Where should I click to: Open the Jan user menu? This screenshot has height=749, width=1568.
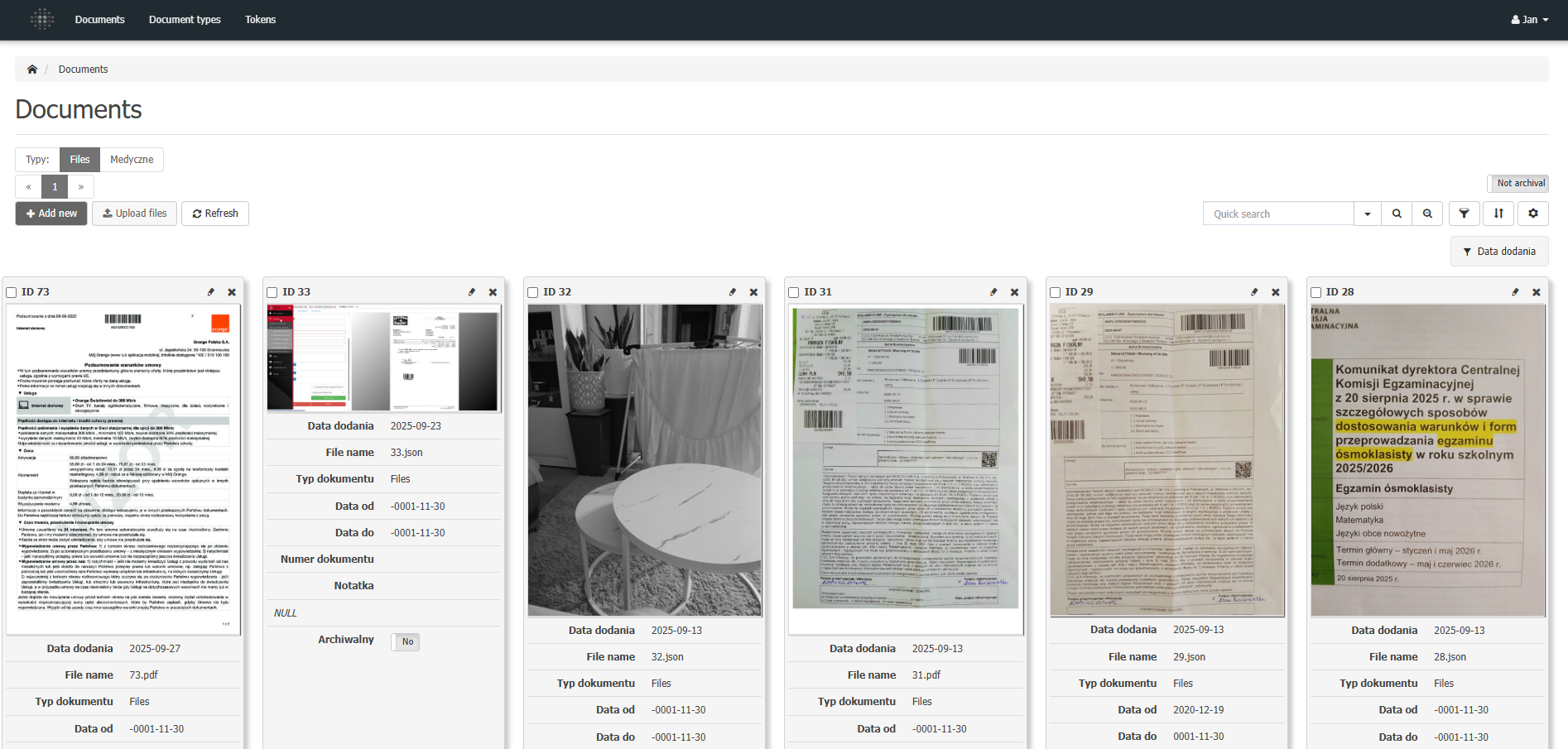point(1529,20)
